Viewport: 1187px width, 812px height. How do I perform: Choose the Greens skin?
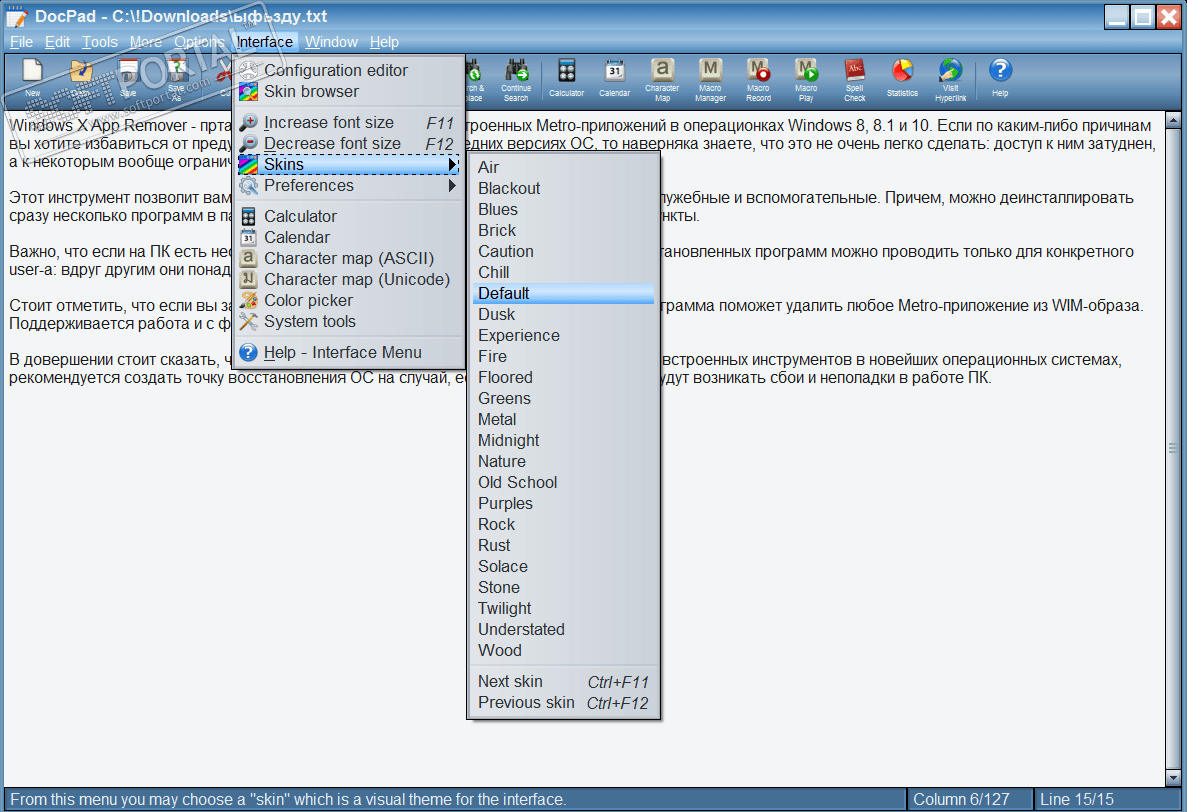pyautogui.click(x=563, y=398)
